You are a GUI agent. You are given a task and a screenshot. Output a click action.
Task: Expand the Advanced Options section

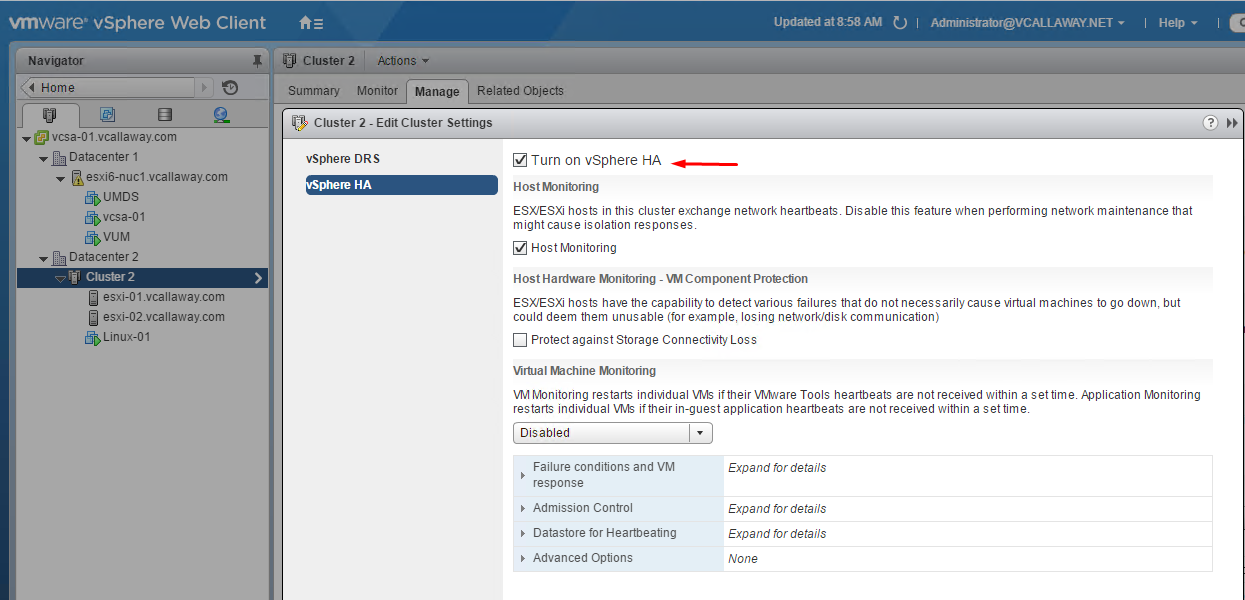click(523, 559)
